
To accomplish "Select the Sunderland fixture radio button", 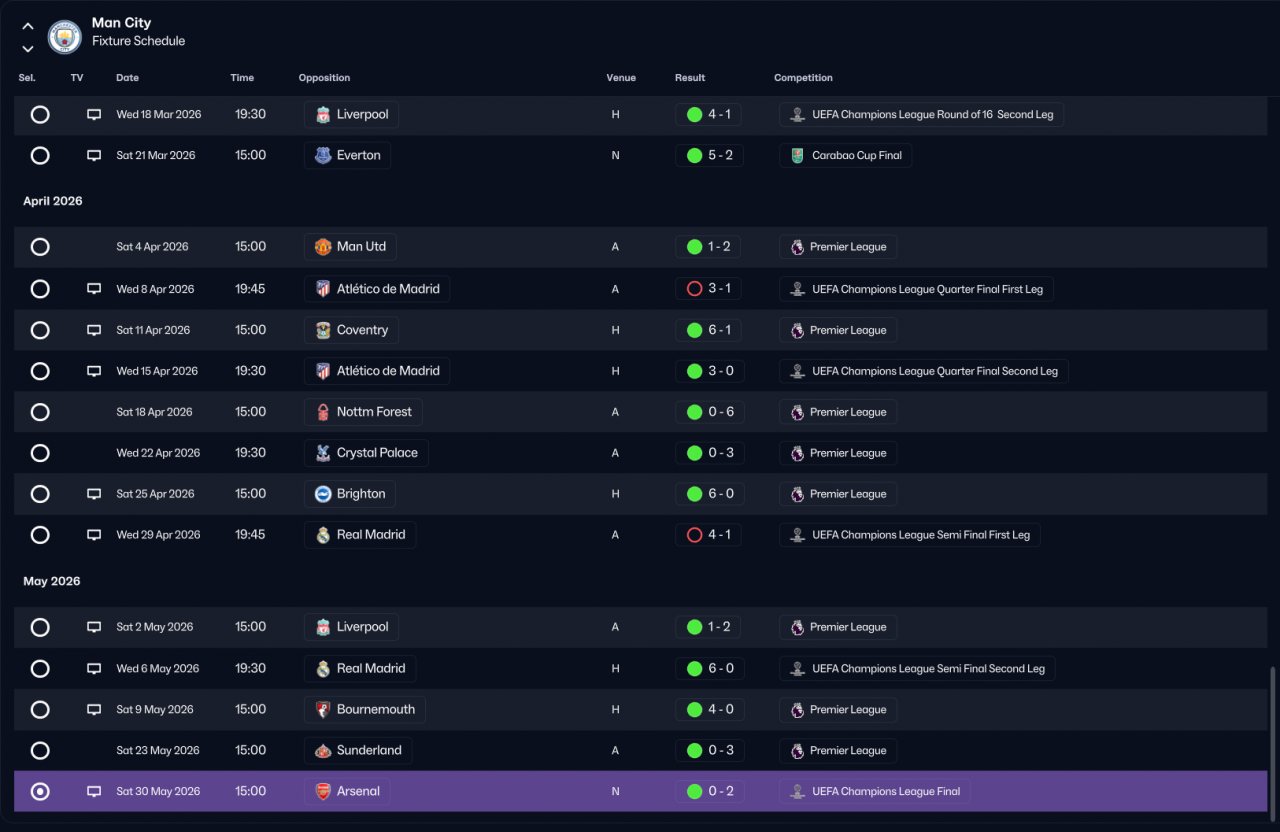I will 40,751.
